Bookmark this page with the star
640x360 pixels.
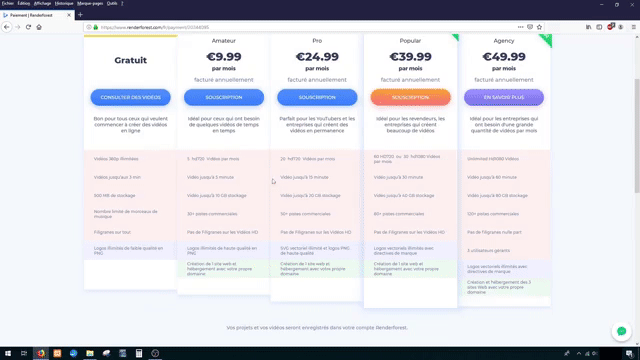point(539,27)
